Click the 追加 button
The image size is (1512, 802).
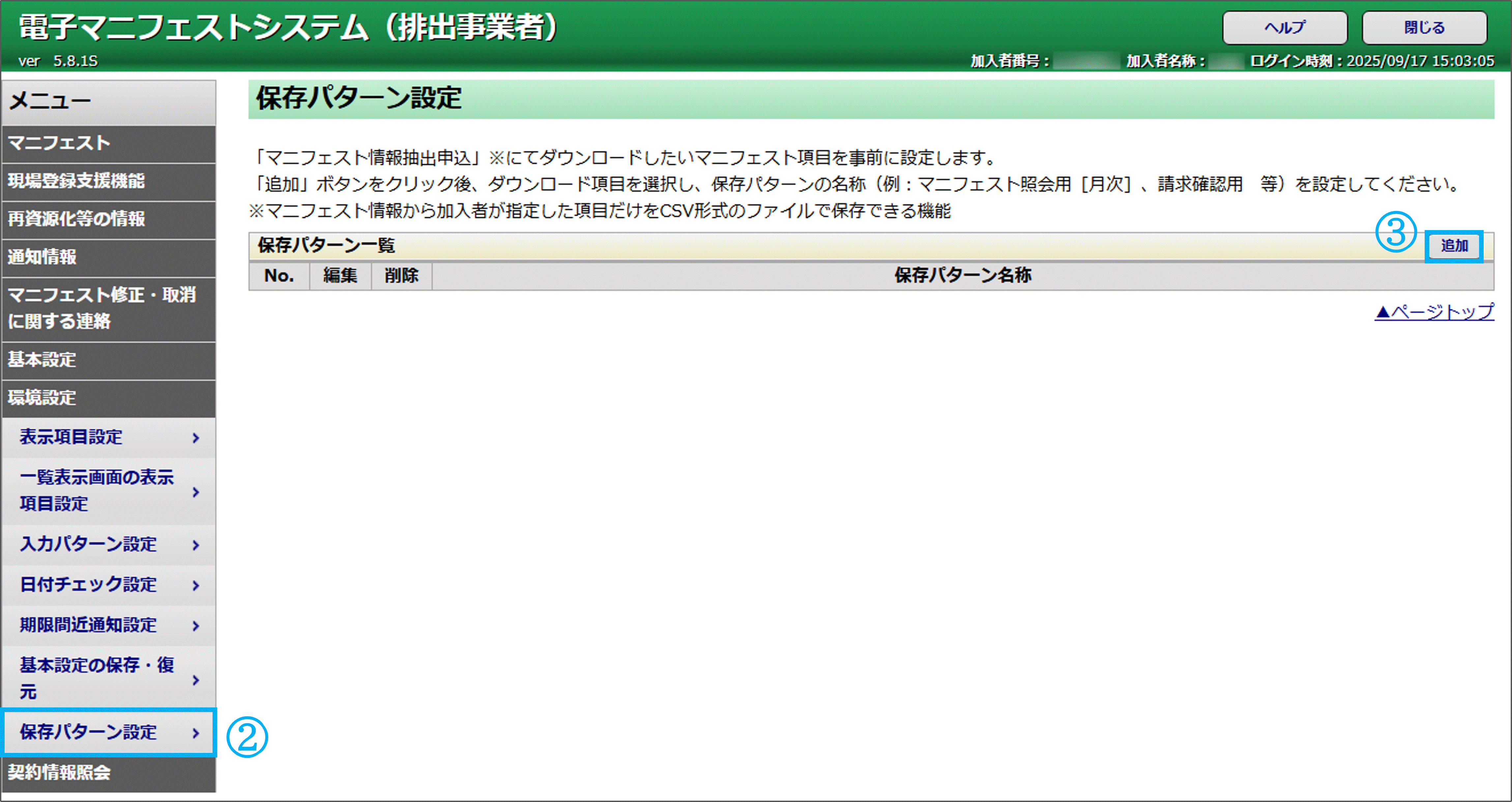click(1454, 246)
